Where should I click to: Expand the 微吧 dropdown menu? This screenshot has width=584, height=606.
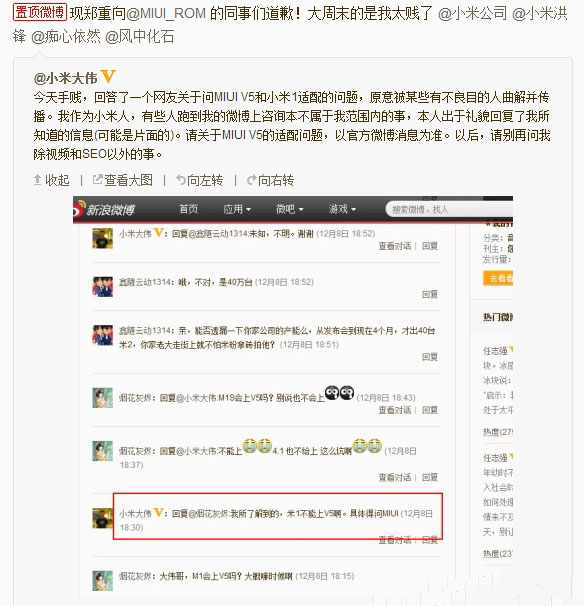(x=289, y=209)
